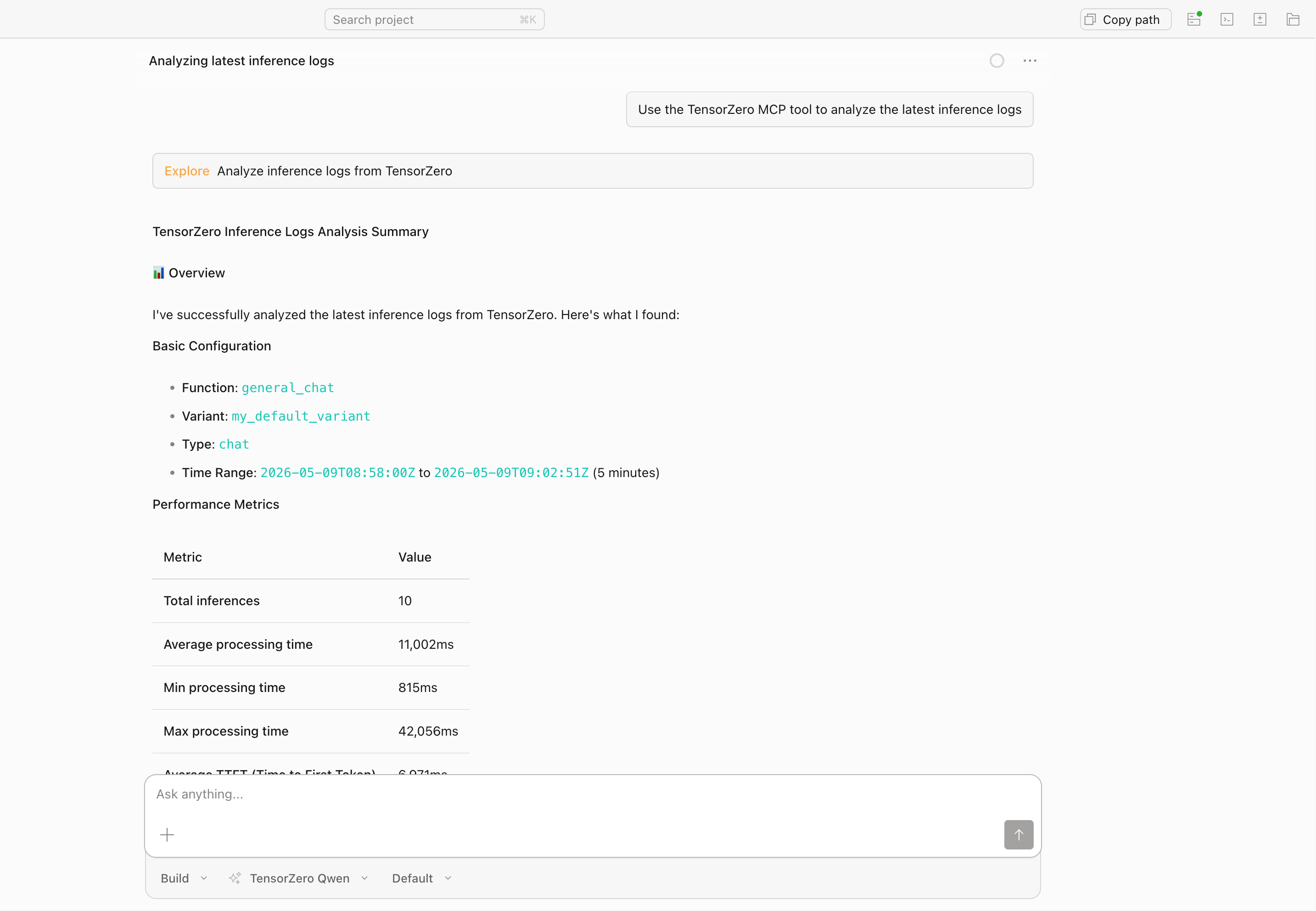This screenshot has height=911, width=1316.
Task: Send message with the up-arrow button
Action: click(1018, 834)
